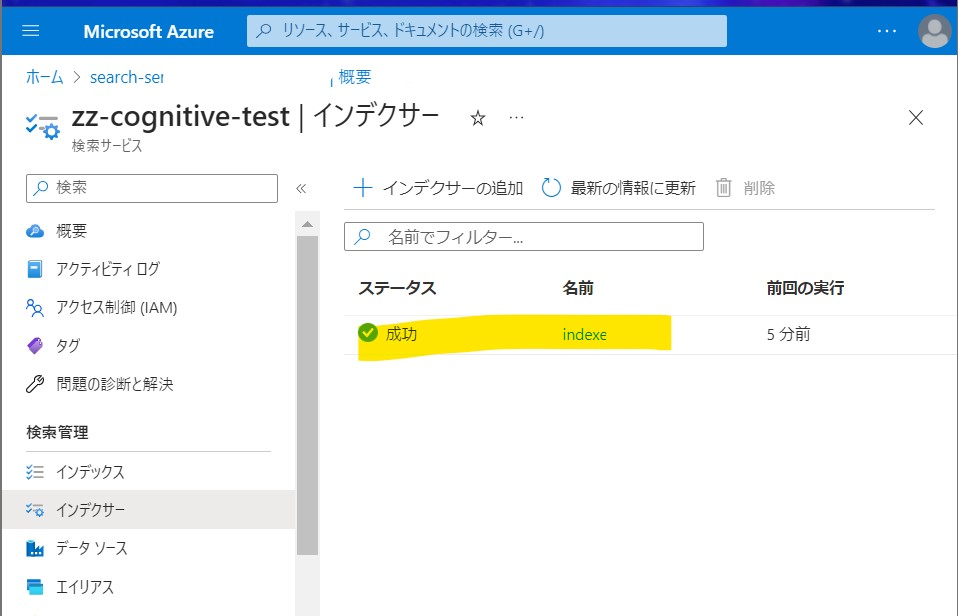Click the 概要 breadcrumb link

point(355,77)
